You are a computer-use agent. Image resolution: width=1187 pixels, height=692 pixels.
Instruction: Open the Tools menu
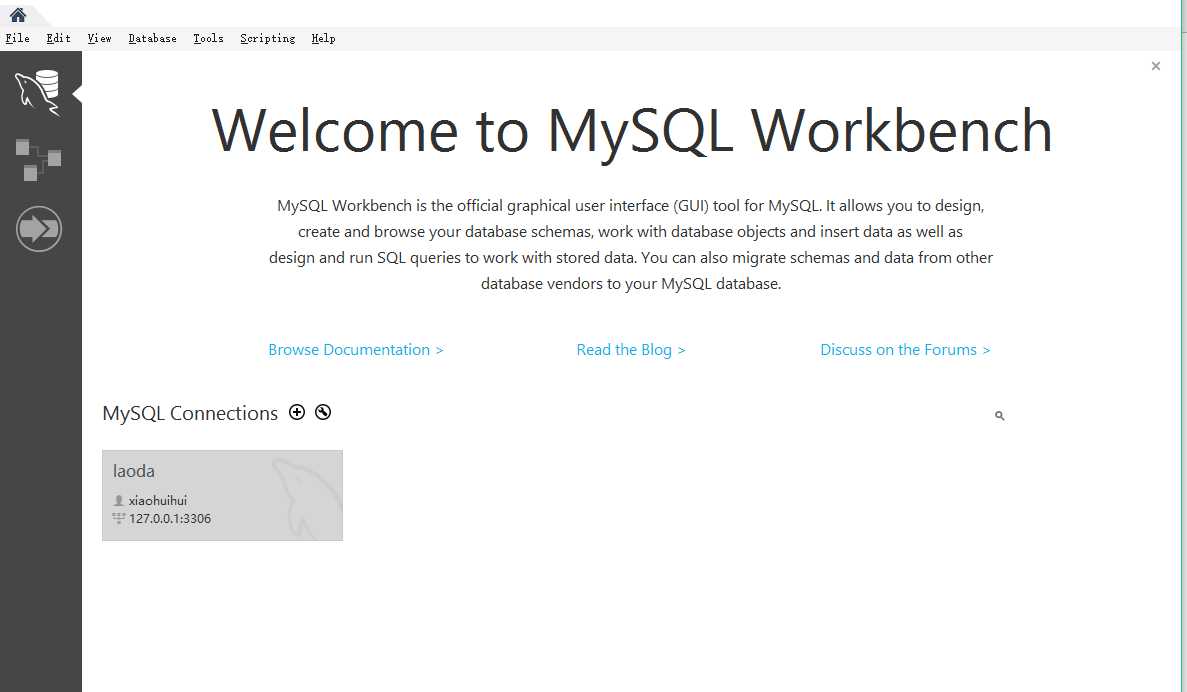click(208, 39)
